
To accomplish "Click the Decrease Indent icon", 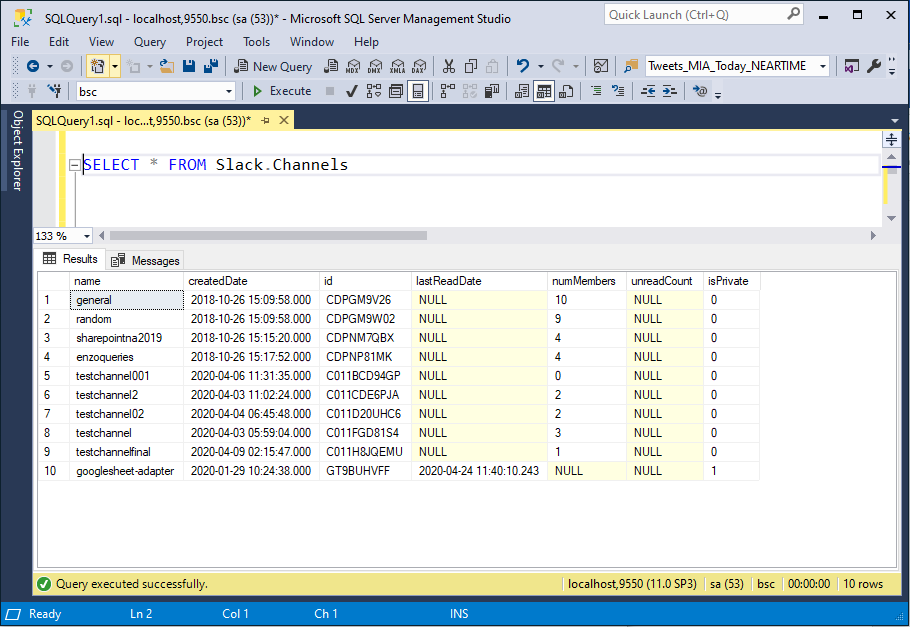I will pyautogui.click(x=648, y=91).
